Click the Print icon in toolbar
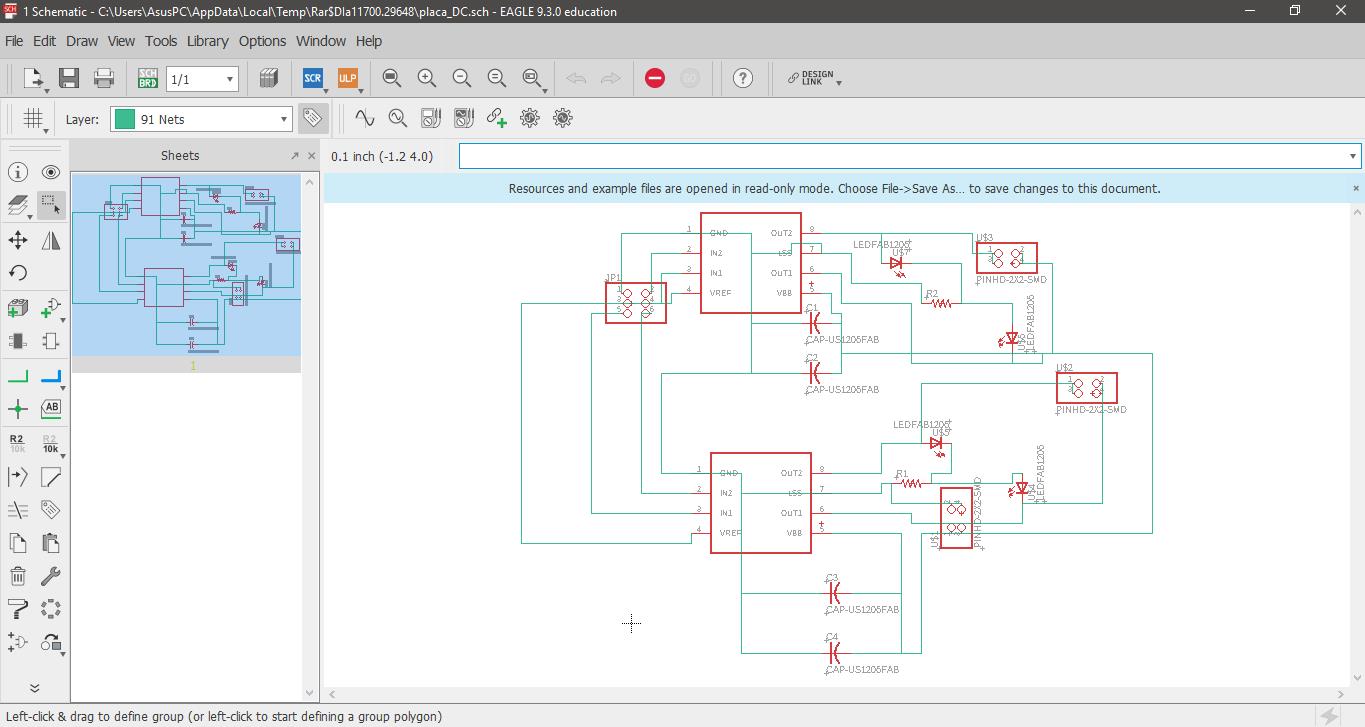 pos(103,78)
